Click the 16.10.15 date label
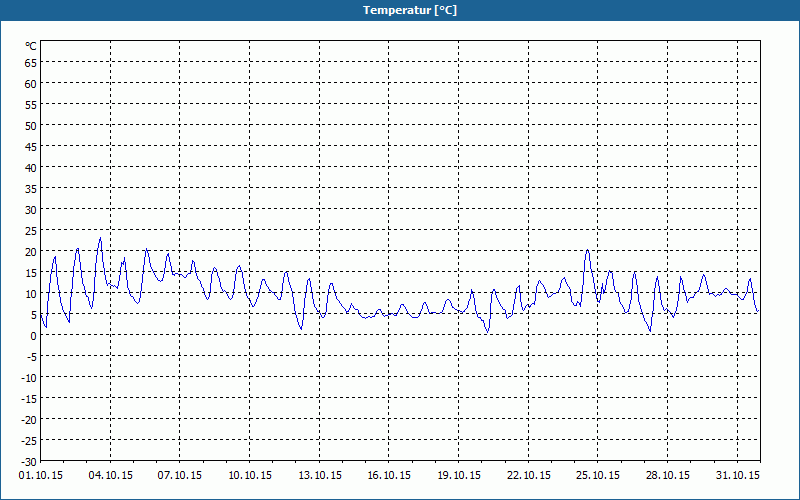 389,476
